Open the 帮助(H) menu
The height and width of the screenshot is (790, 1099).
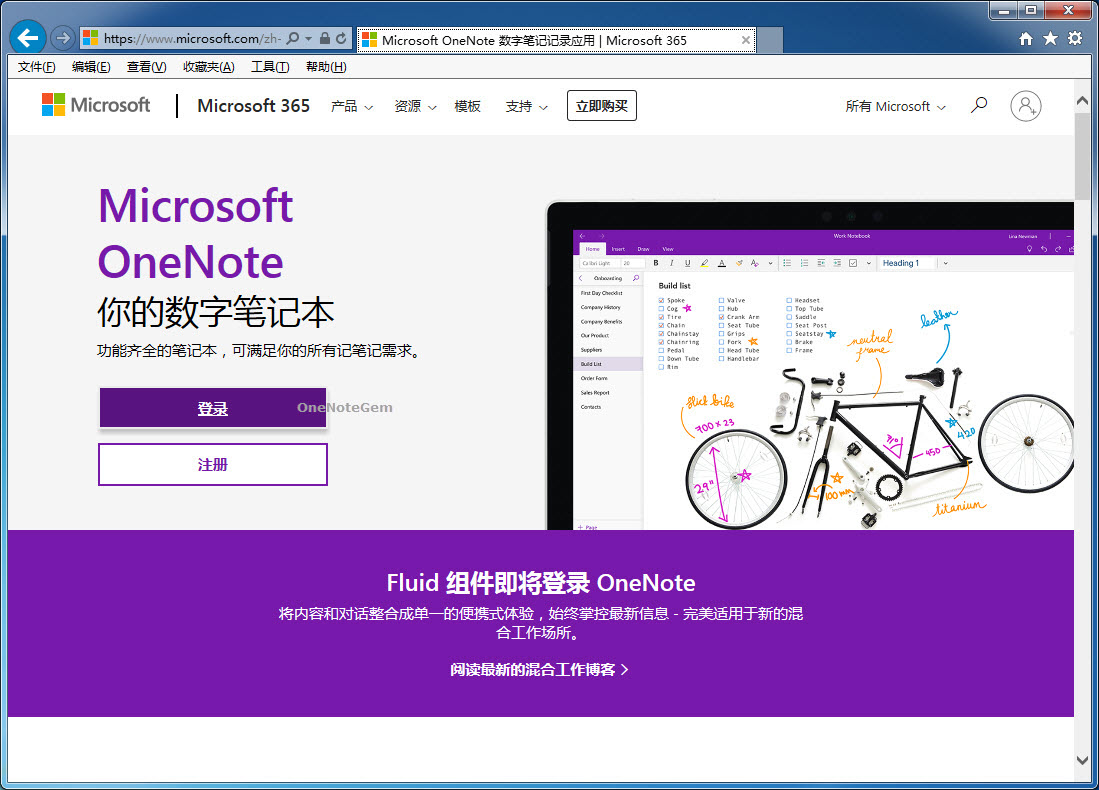pos(326,67)
